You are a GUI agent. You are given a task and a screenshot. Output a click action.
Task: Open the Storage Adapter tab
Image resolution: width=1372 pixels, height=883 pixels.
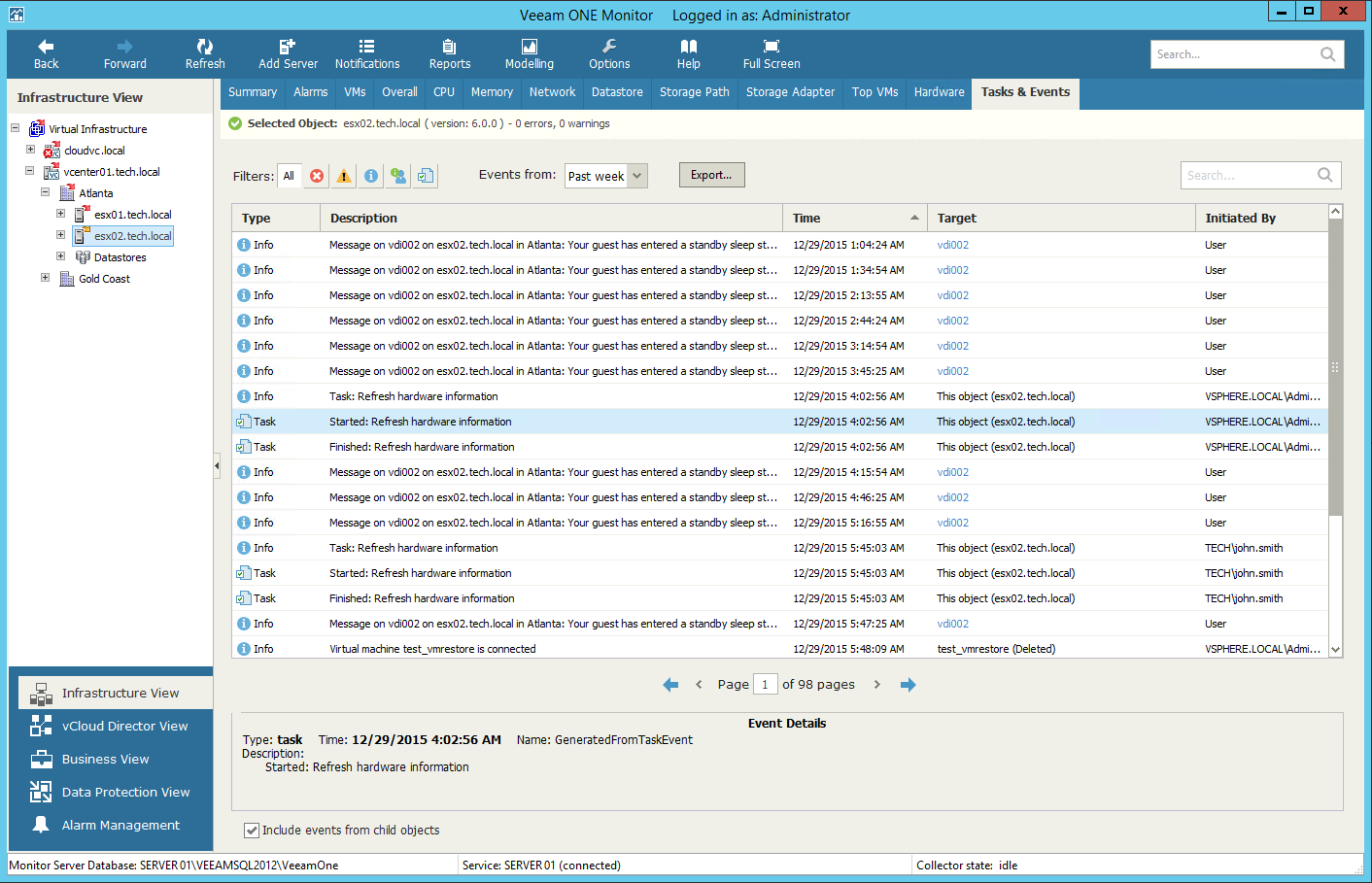pyautogui.click(x=790, y=92)
